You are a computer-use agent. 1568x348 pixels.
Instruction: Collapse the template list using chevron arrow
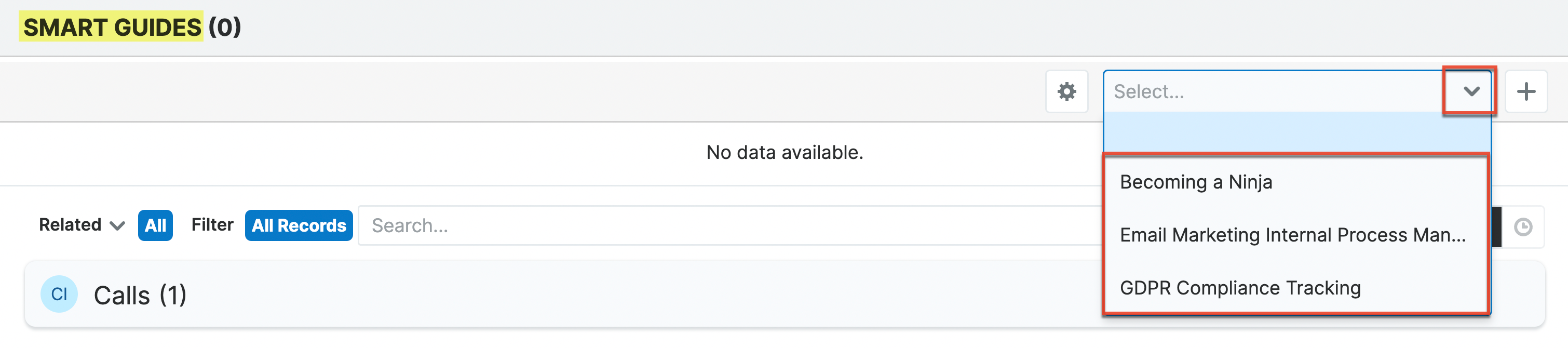point(1470,91)
